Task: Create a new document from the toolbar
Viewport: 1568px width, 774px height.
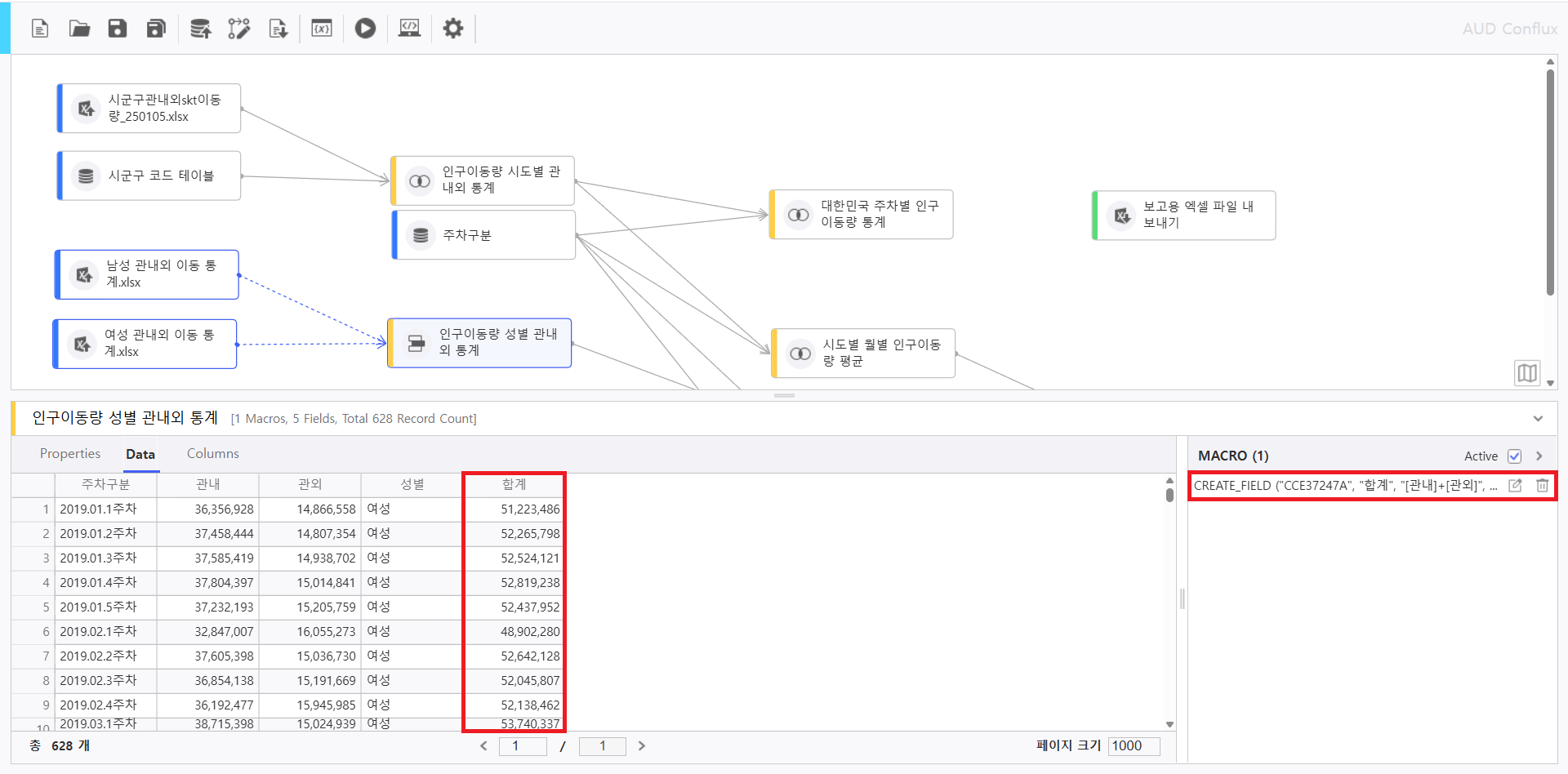Action: 40,29
